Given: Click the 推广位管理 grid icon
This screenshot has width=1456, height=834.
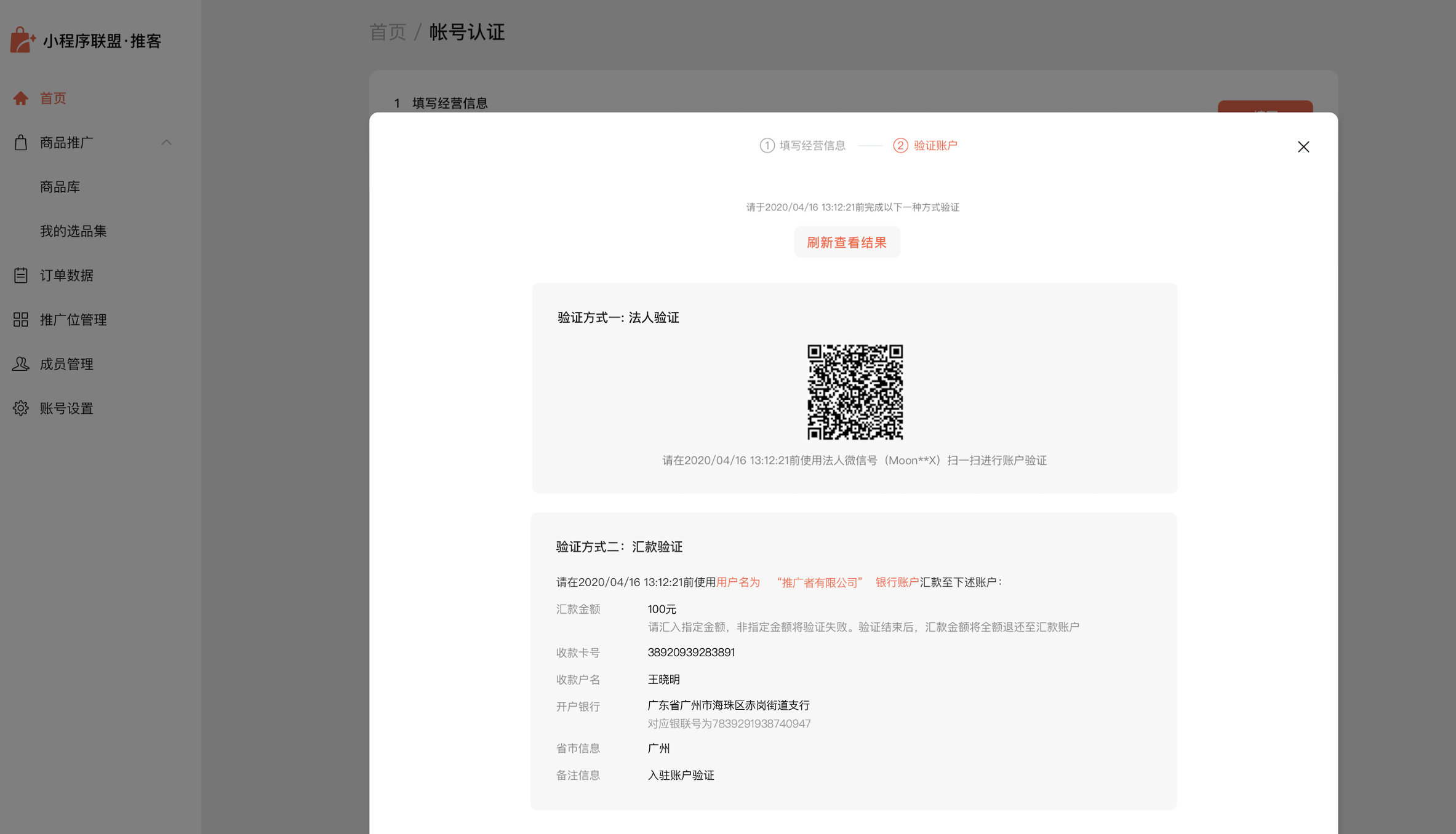Looking at the screenshot, I should 21,319.
